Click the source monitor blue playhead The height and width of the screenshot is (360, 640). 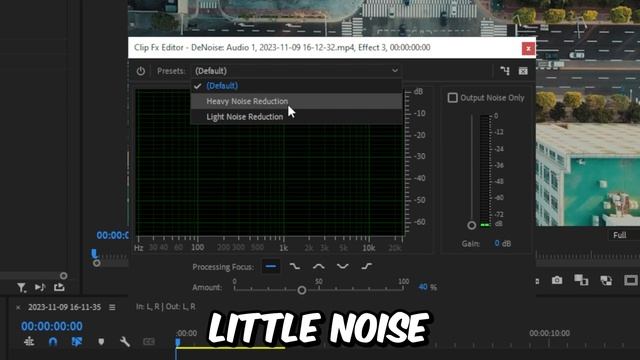click(94, 254)
